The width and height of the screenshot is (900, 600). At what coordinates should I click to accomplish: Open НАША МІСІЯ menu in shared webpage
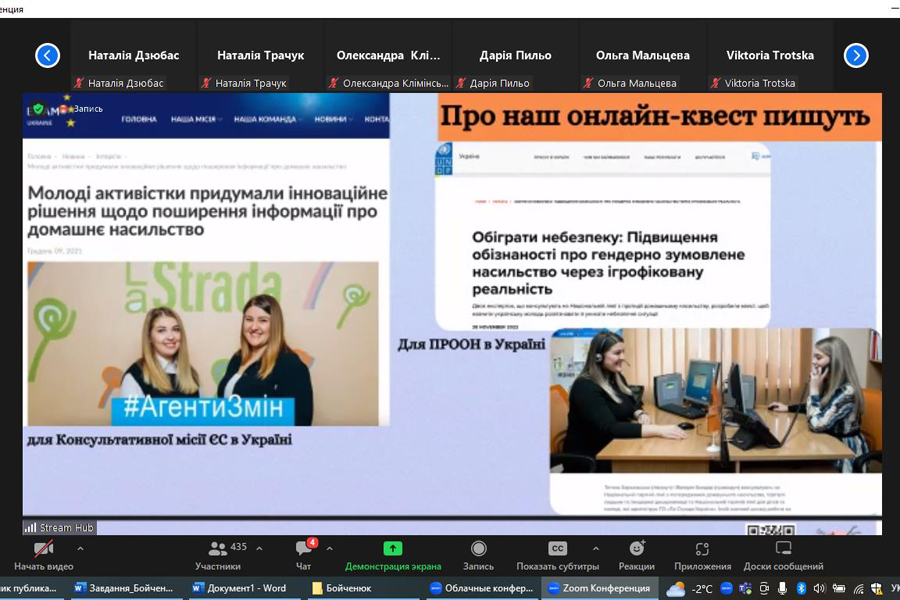195,119
